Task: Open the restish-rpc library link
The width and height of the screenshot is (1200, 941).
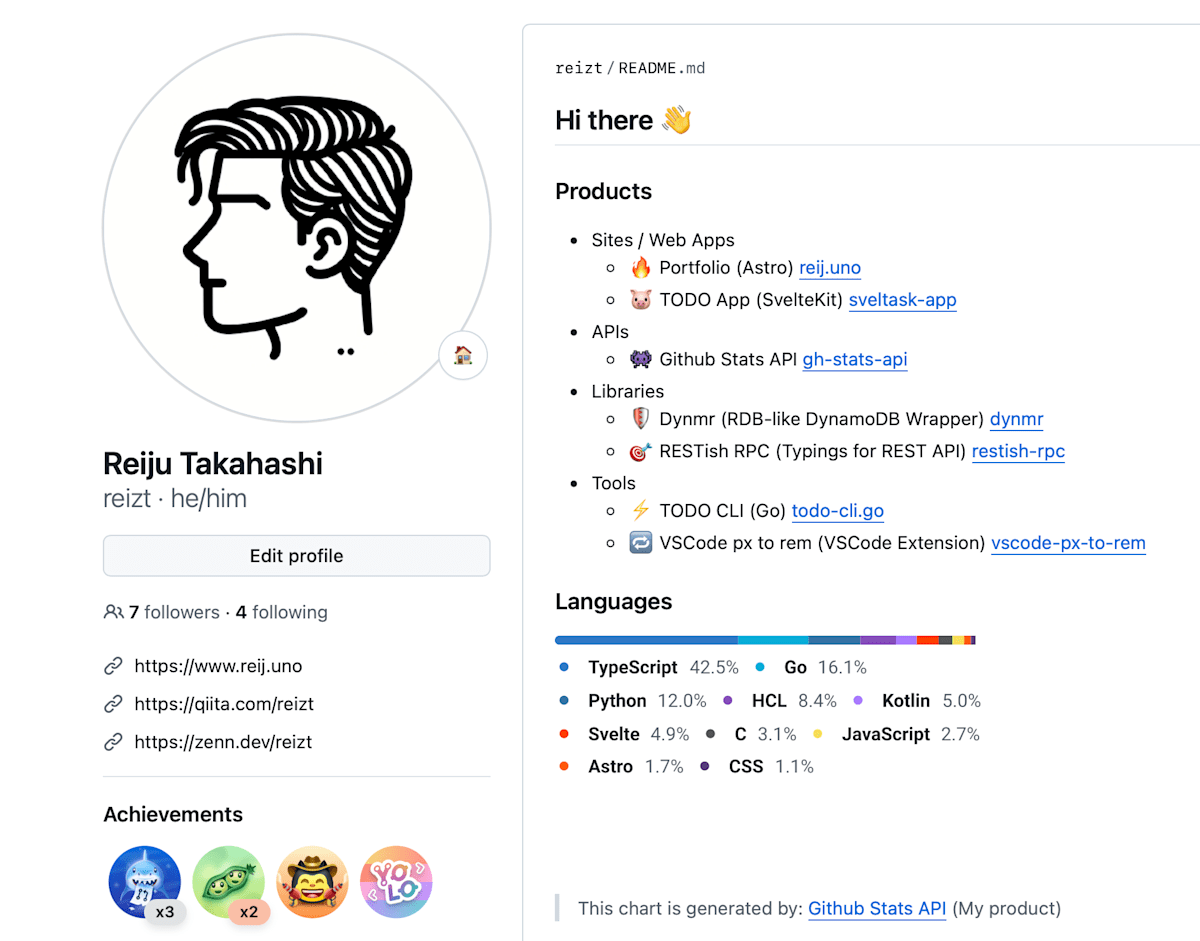Action: [x=1017, y=451]
